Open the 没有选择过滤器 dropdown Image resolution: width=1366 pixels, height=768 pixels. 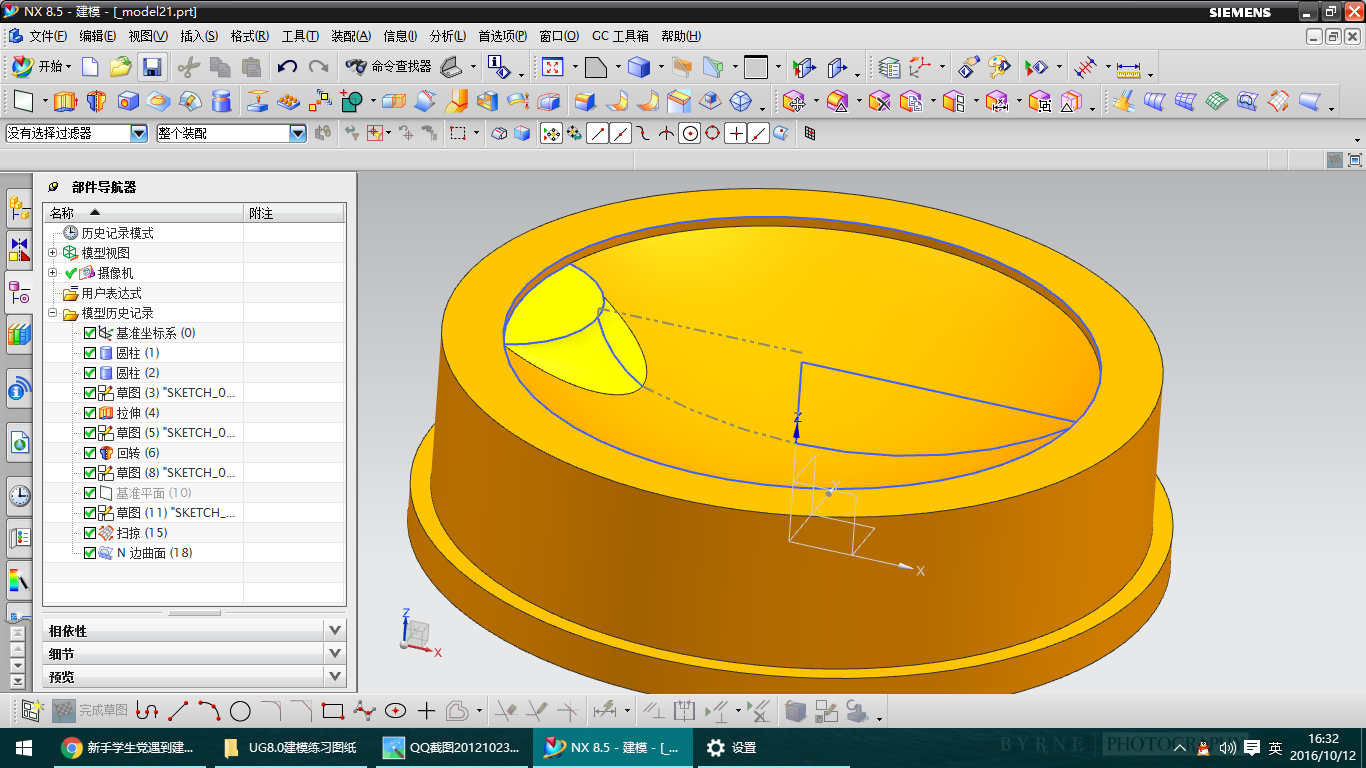pyautogui.click(x=138, y=133)
